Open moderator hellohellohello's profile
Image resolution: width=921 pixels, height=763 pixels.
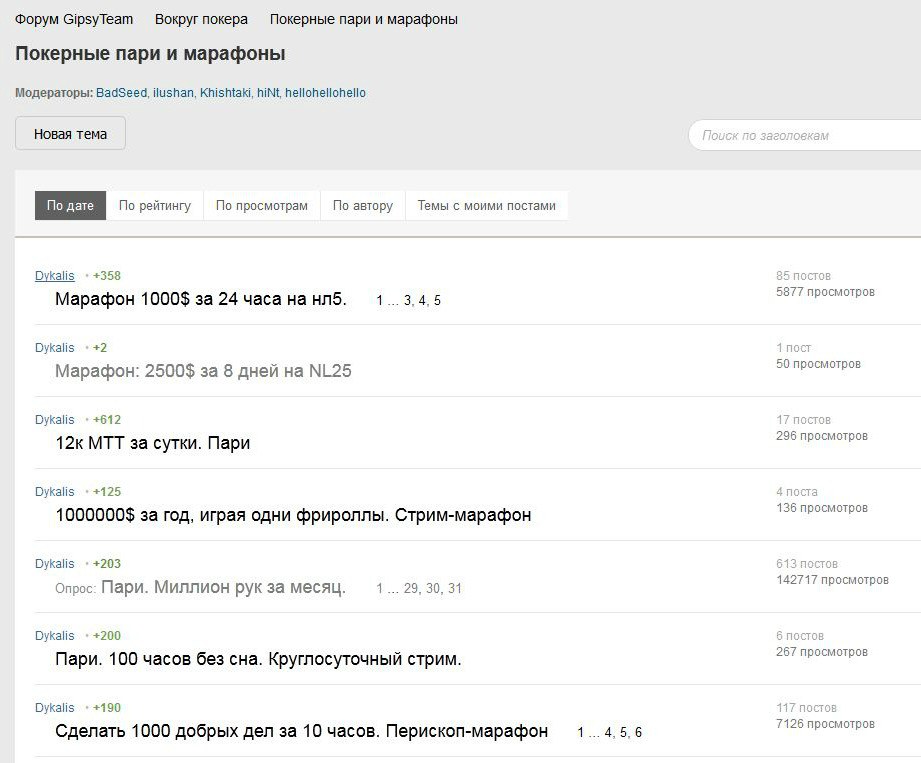pos(325,93)
